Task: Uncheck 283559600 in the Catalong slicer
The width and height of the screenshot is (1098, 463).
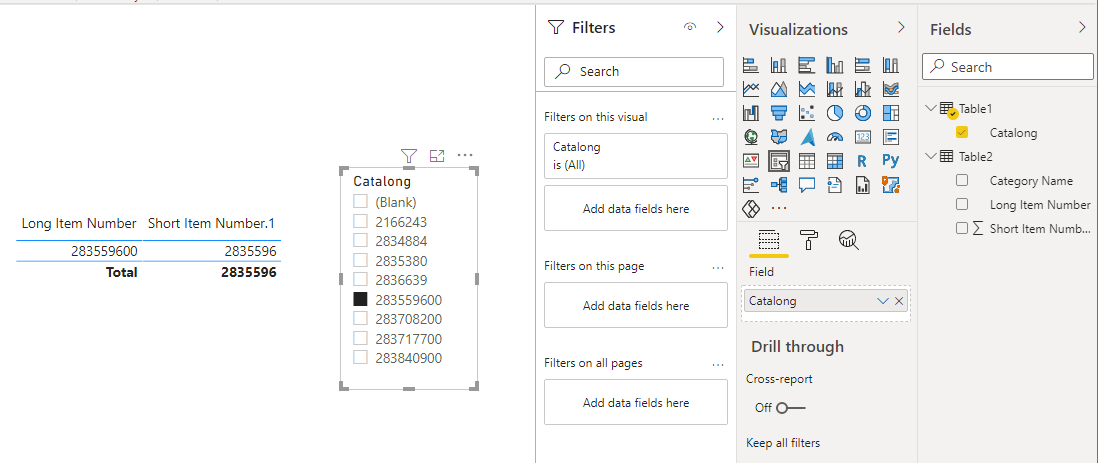Action: coord(360,299)
